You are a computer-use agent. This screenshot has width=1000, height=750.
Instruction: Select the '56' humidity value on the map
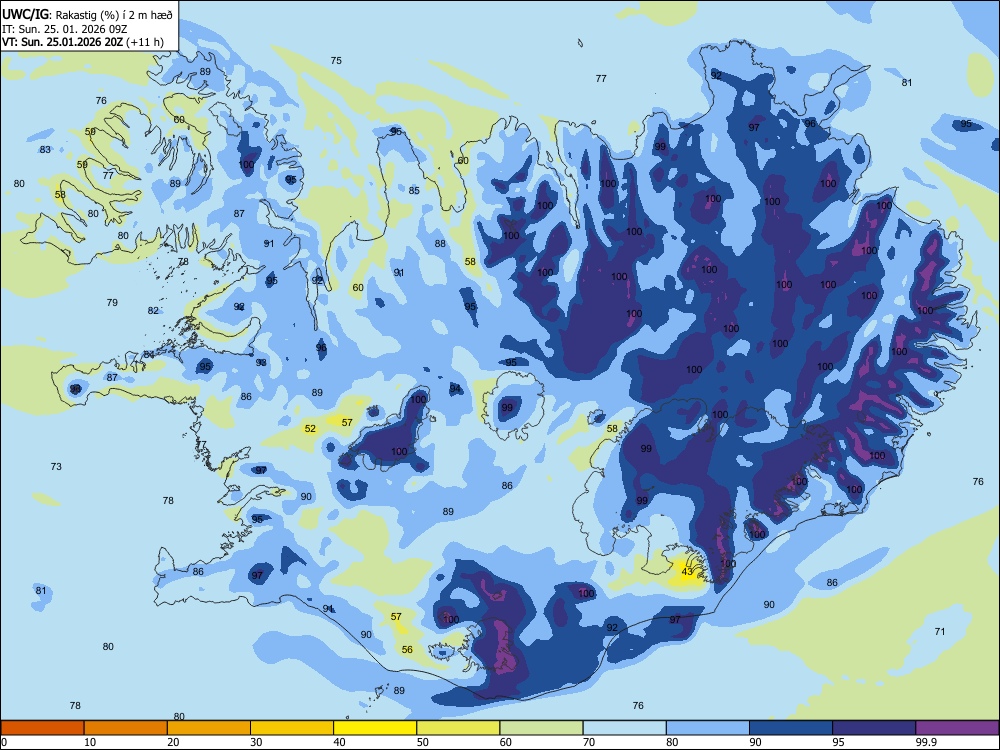[407, 649]
